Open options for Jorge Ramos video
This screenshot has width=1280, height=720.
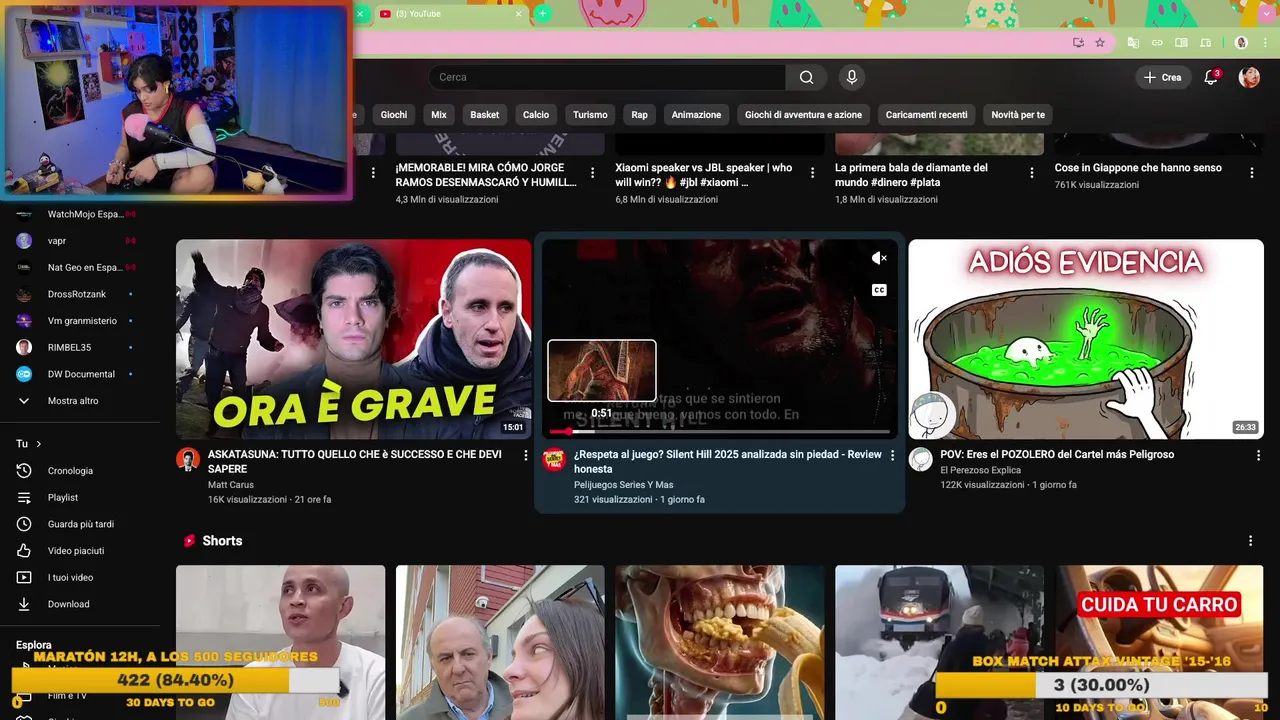tap(592, 173)
